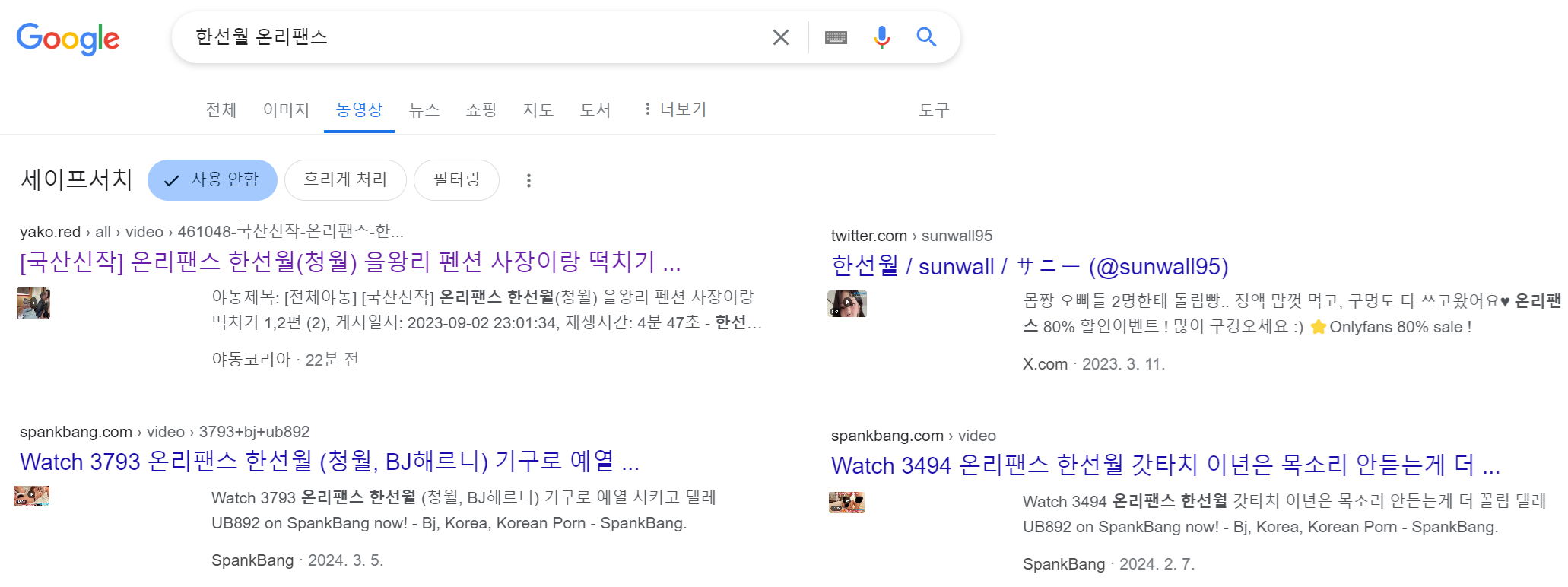
Task: Select SafeSearch option 흐리게 처리
Action: coord(345,180)
